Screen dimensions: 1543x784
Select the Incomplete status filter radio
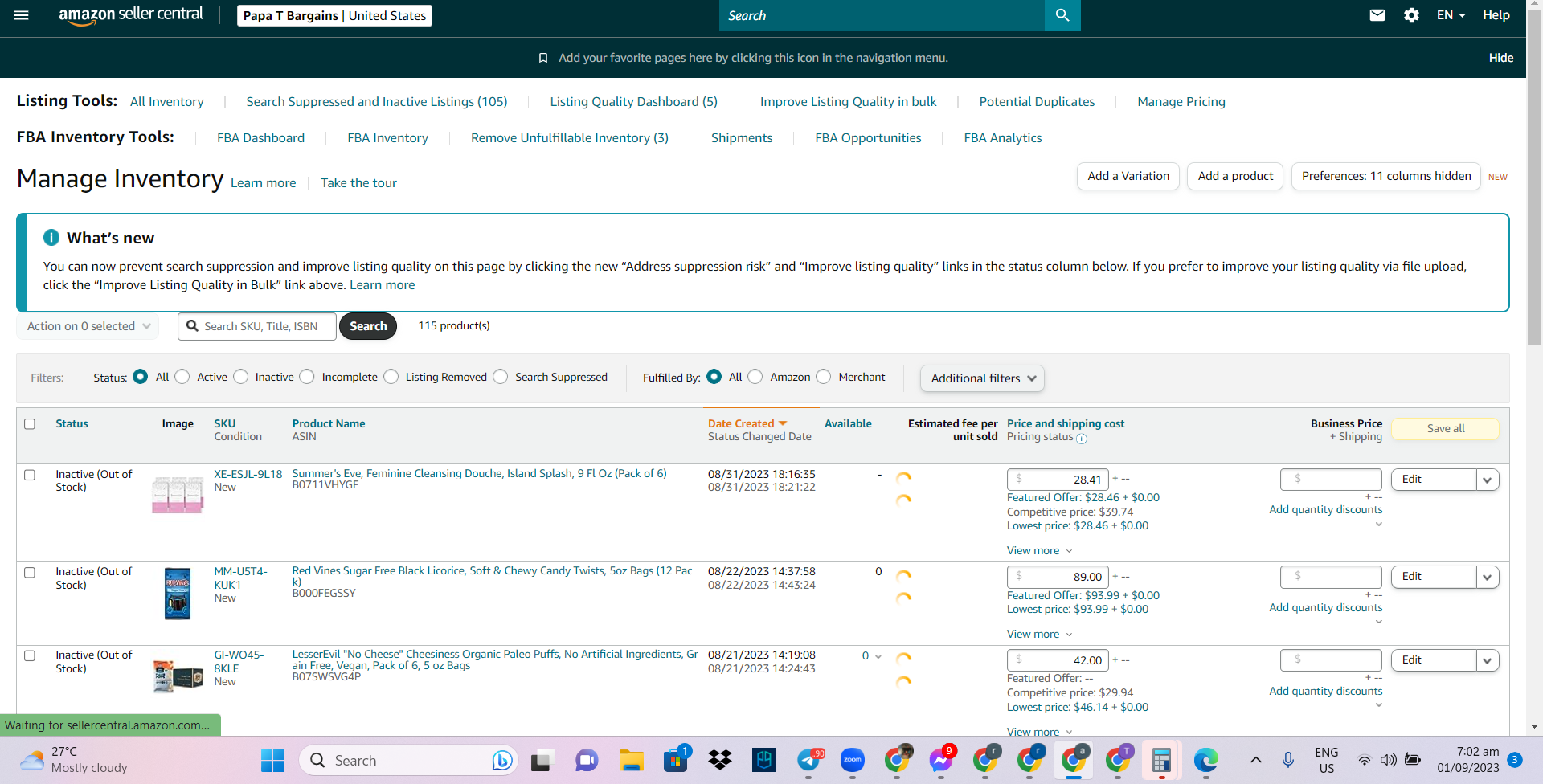coord(307,377)
